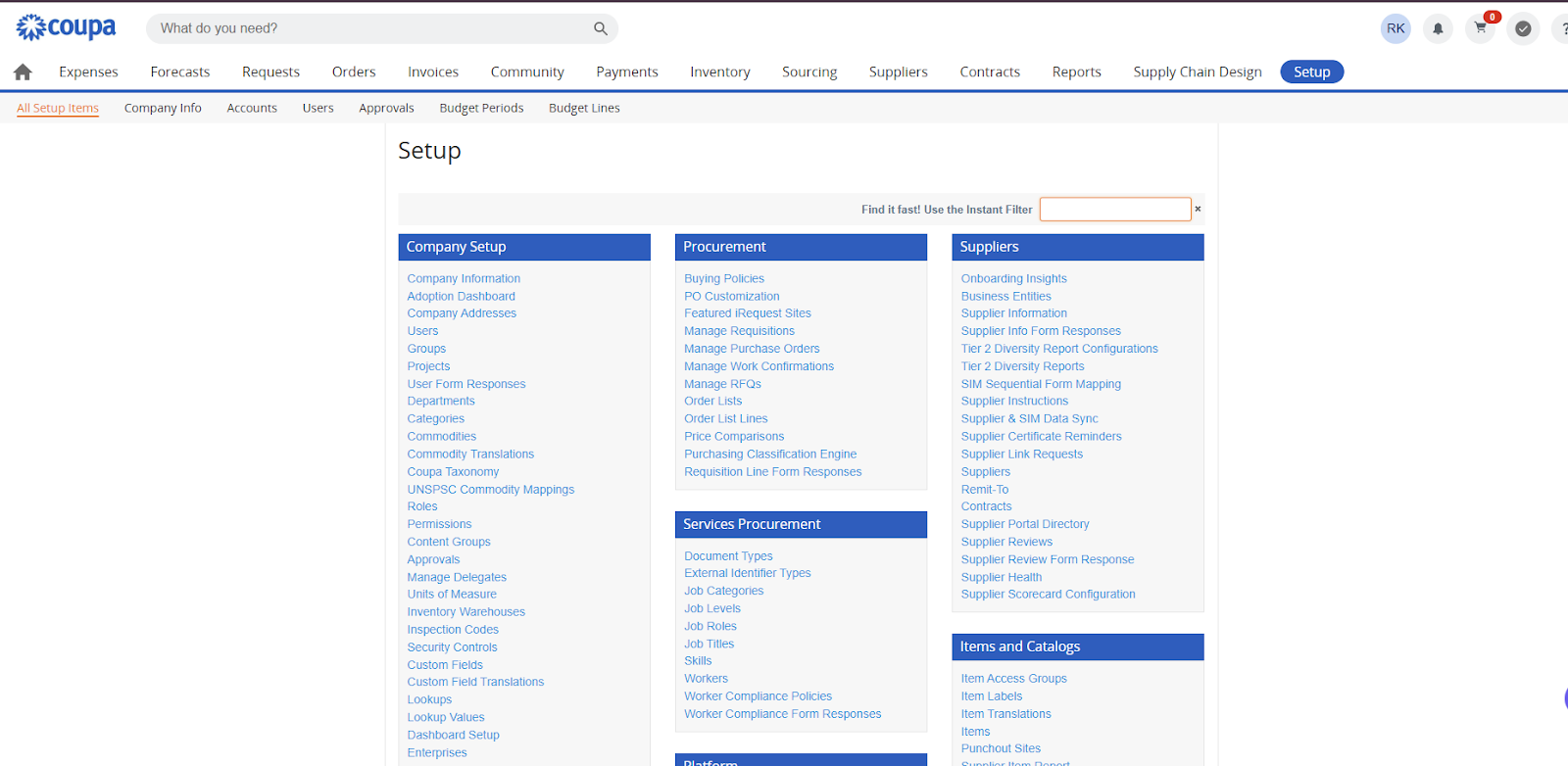Open the Lookup Values link
The height and width of the screenshot is (766, 1568).
point(446,718)
